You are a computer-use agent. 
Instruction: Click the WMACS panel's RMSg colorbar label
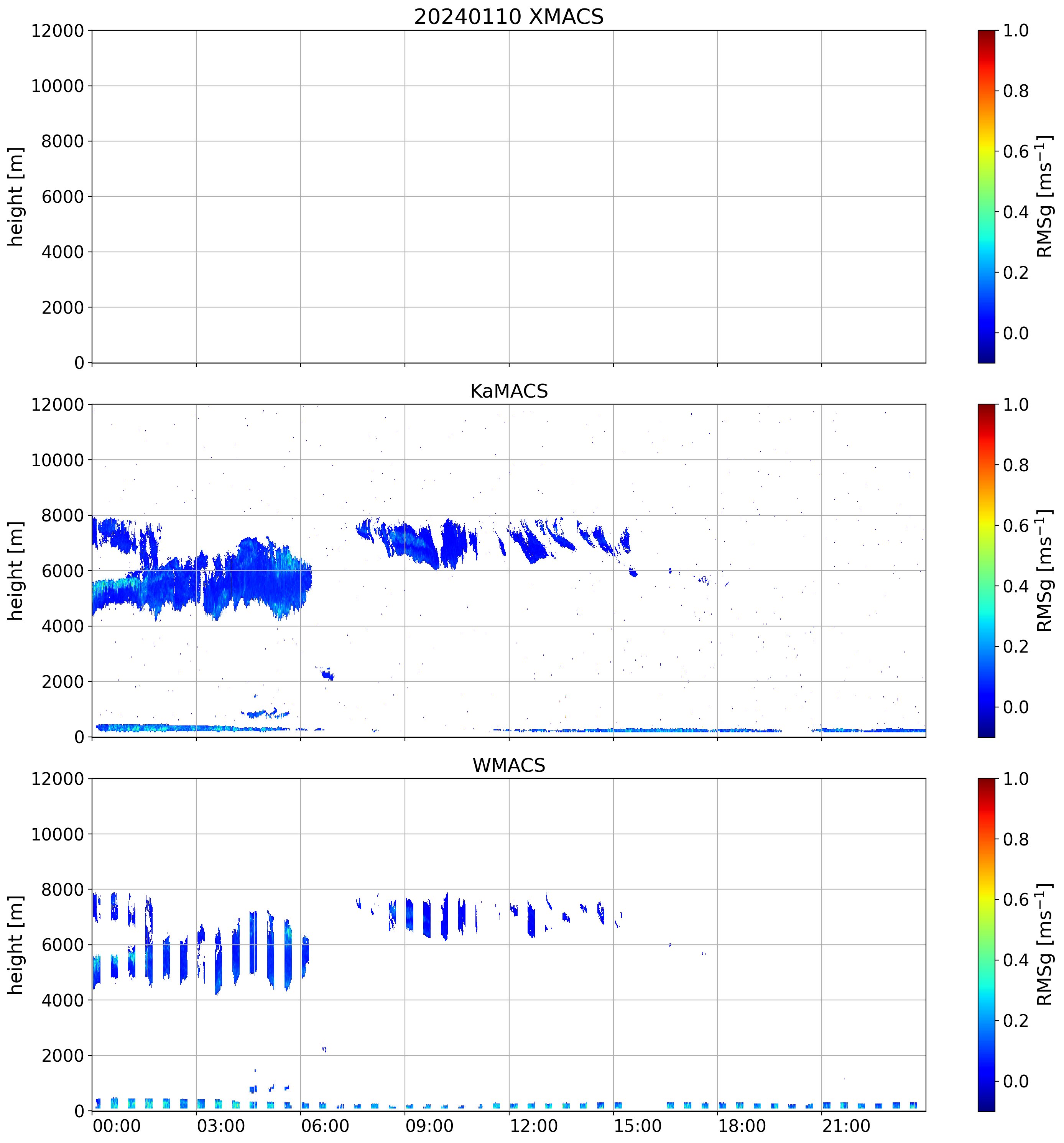1044,945
